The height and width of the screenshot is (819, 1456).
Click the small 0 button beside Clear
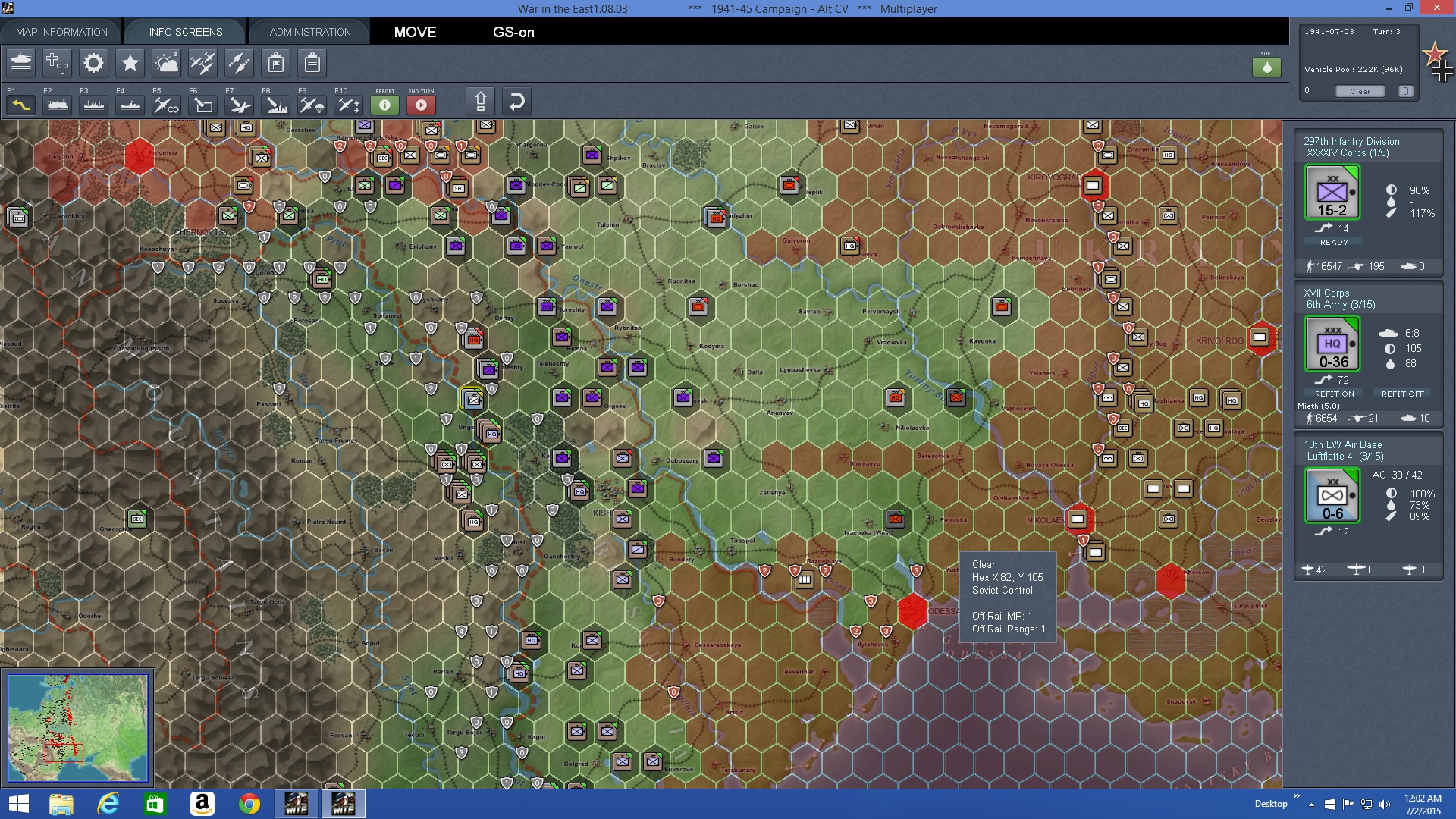(x=1405, y=91)
